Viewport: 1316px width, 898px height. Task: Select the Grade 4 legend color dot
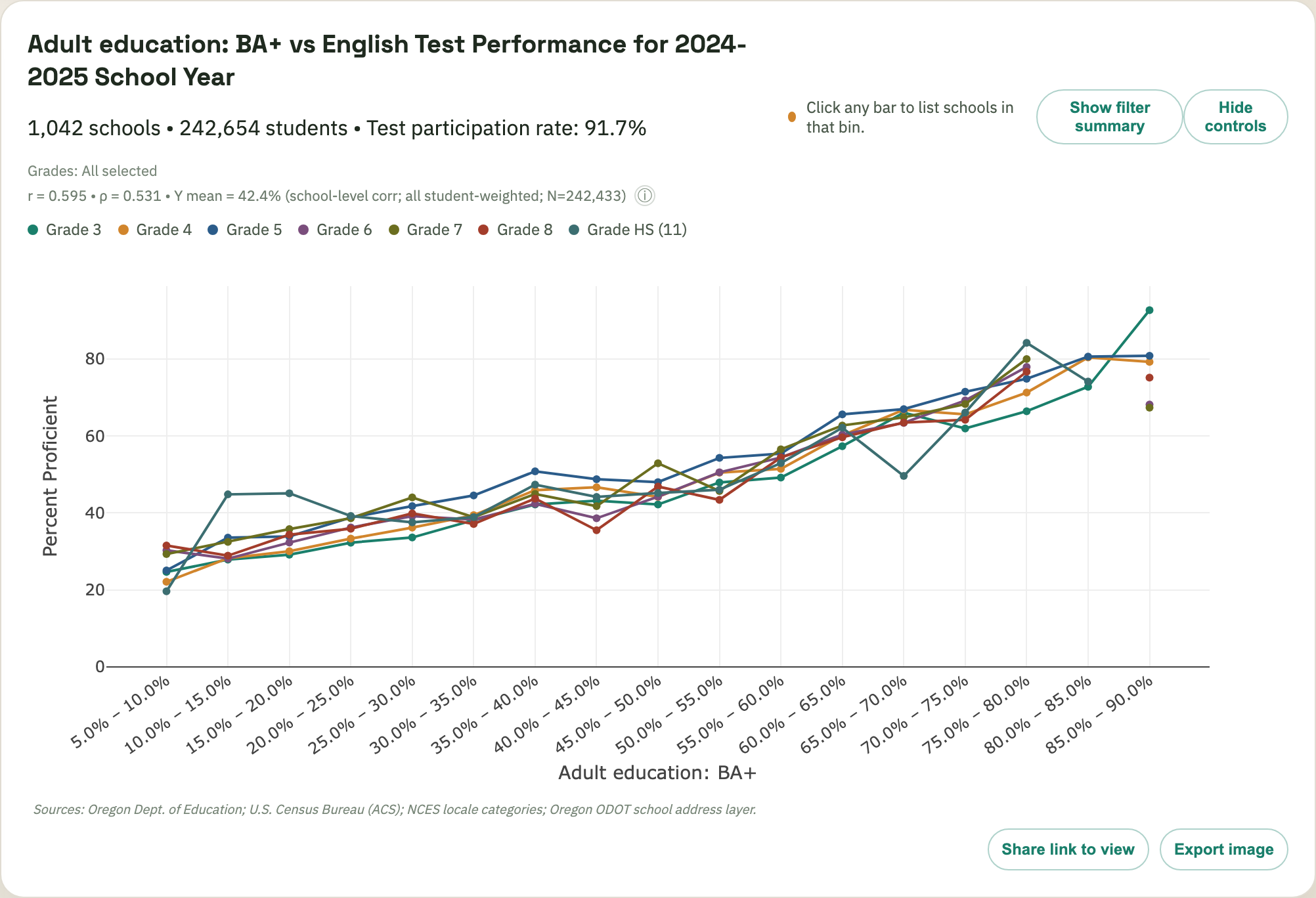tap(123, 230)
